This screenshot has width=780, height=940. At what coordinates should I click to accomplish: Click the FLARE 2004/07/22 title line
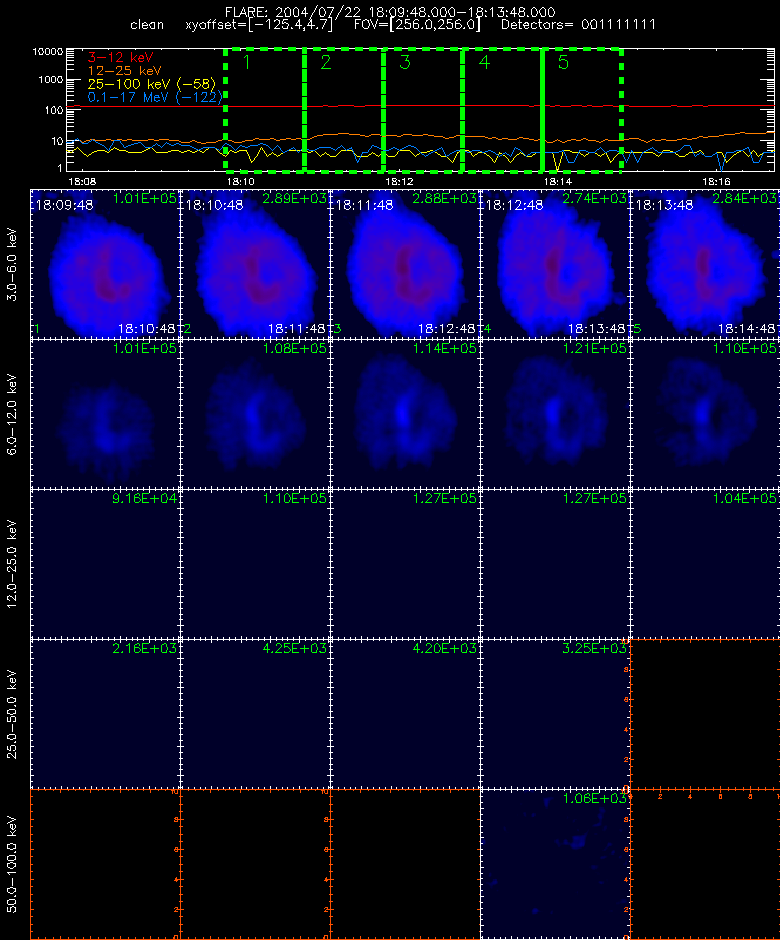(x=390, y=12)
